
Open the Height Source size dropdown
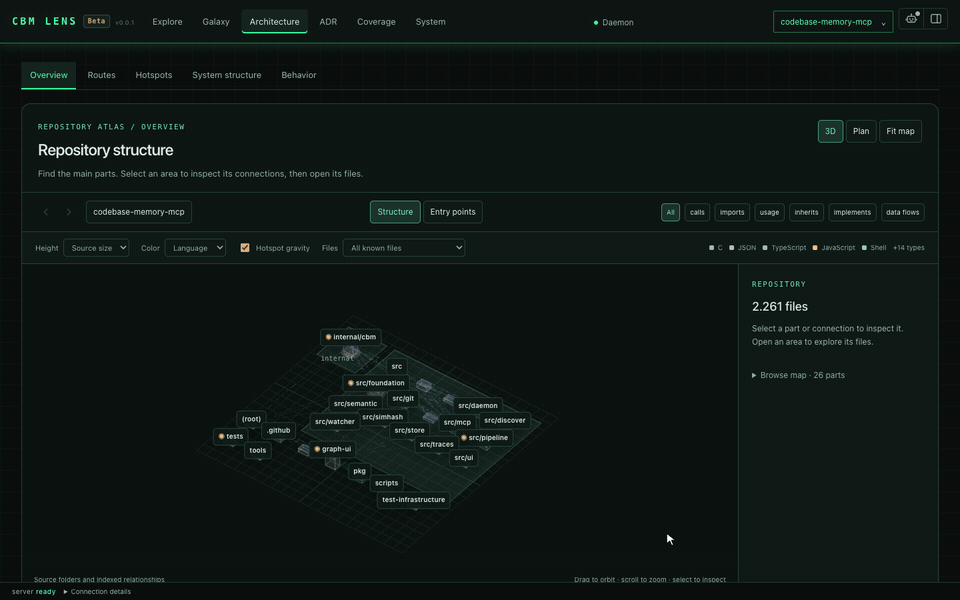click(x=96, y=248)
